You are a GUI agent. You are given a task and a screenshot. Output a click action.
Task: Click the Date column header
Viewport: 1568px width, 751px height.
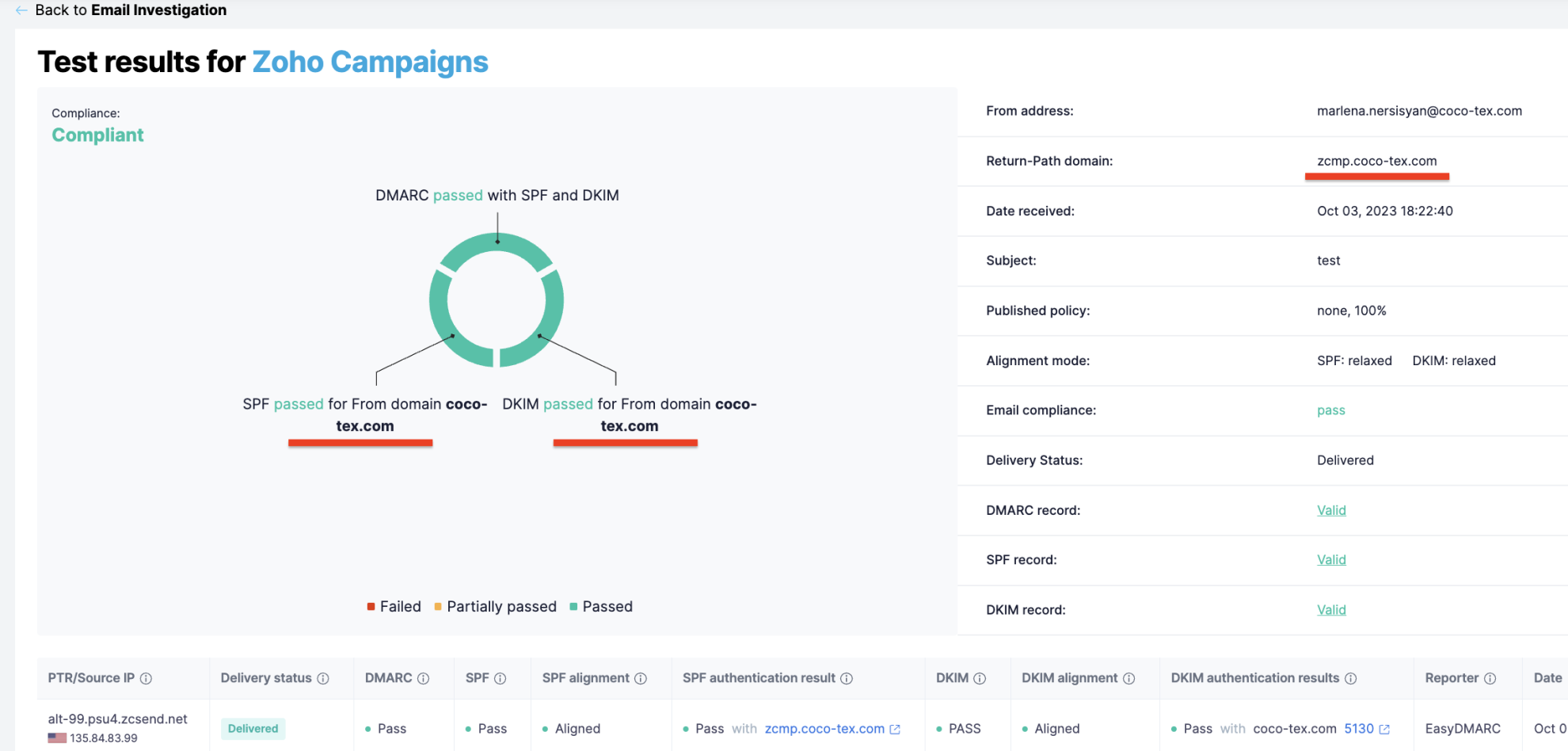[x=1547, y=678]
